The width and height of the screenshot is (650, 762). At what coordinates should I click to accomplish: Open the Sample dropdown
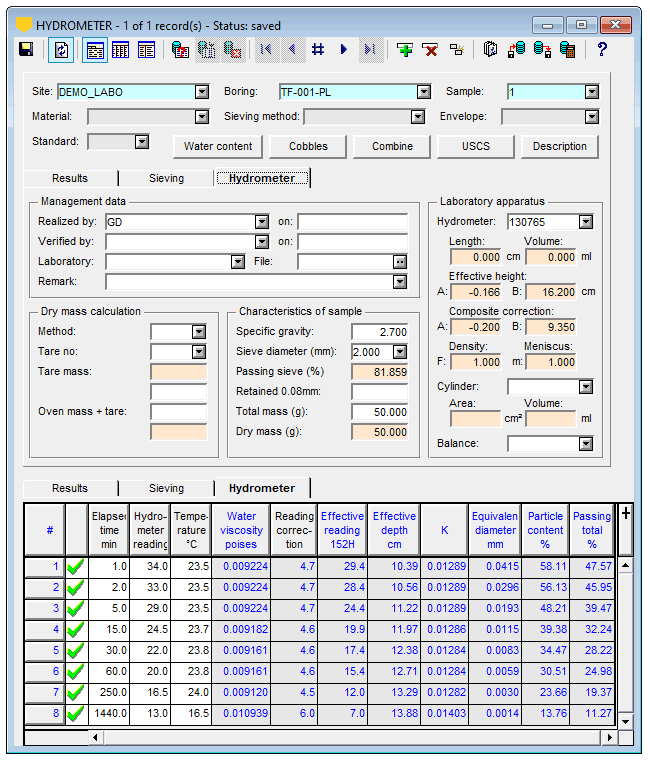(591, 92)
